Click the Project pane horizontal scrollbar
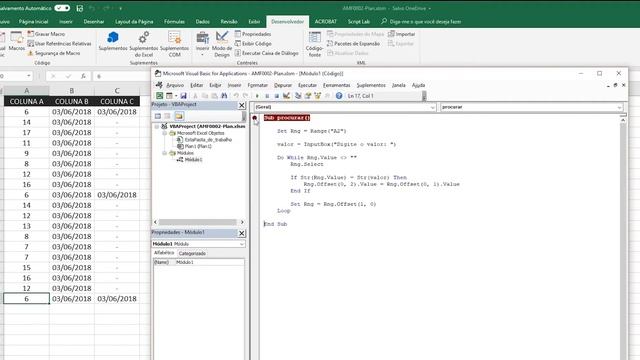Screen dimensions: 640x360 pos(198,222)
